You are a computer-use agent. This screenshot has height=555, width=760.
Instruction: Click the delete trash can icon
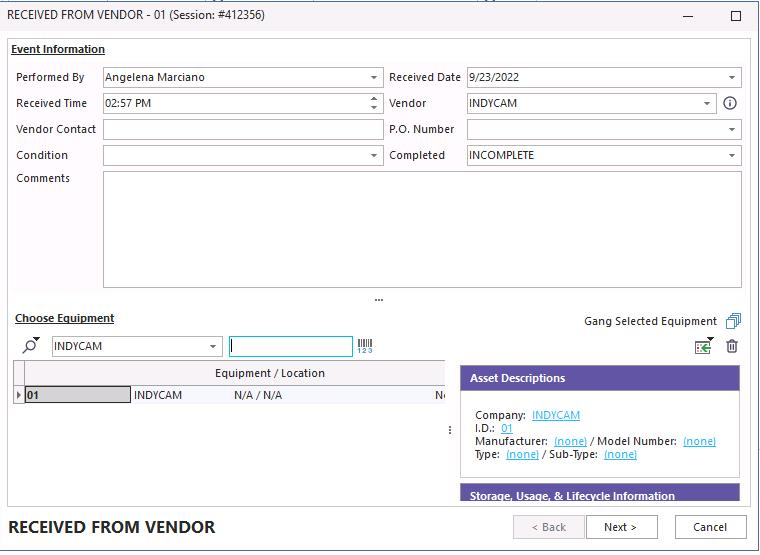[x=732, y=346]
